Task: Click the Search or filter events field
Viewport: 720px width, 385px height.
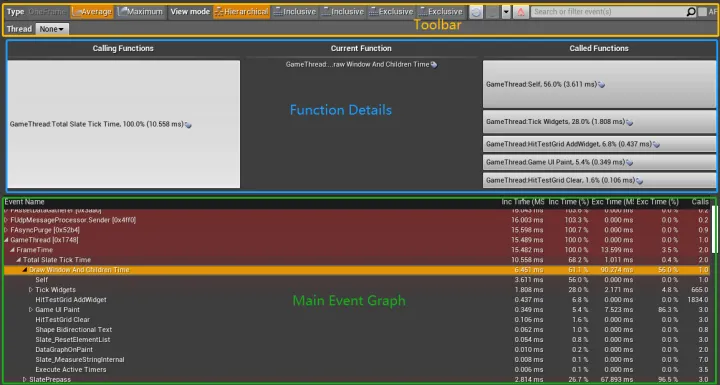Action: pyautogui.click(x=608, y=12)
